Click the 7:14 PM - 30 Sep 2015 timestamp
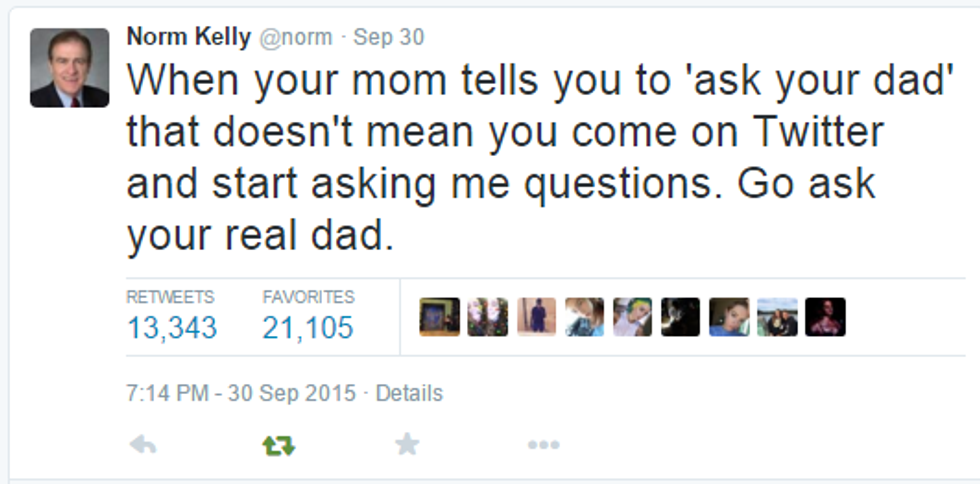980x484 pixels. (x=241, y=393)
